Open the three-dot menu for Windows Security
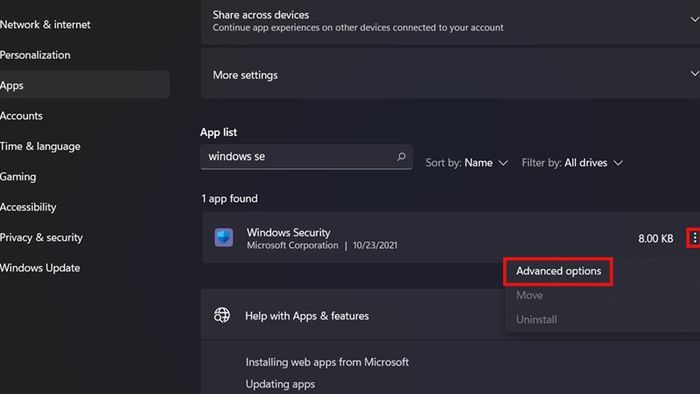This screenshot has height=394, width=700. [x=694, y=238]
